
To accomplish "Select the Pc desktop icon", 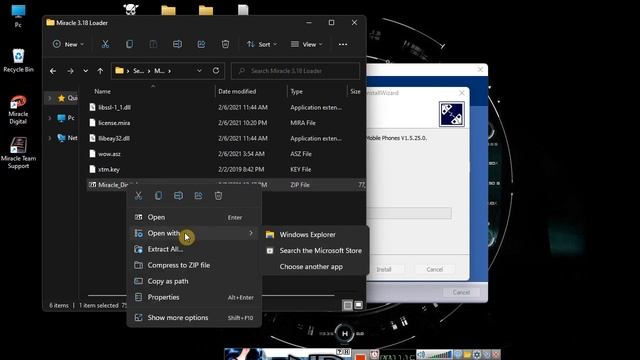I will coord(18,16).
